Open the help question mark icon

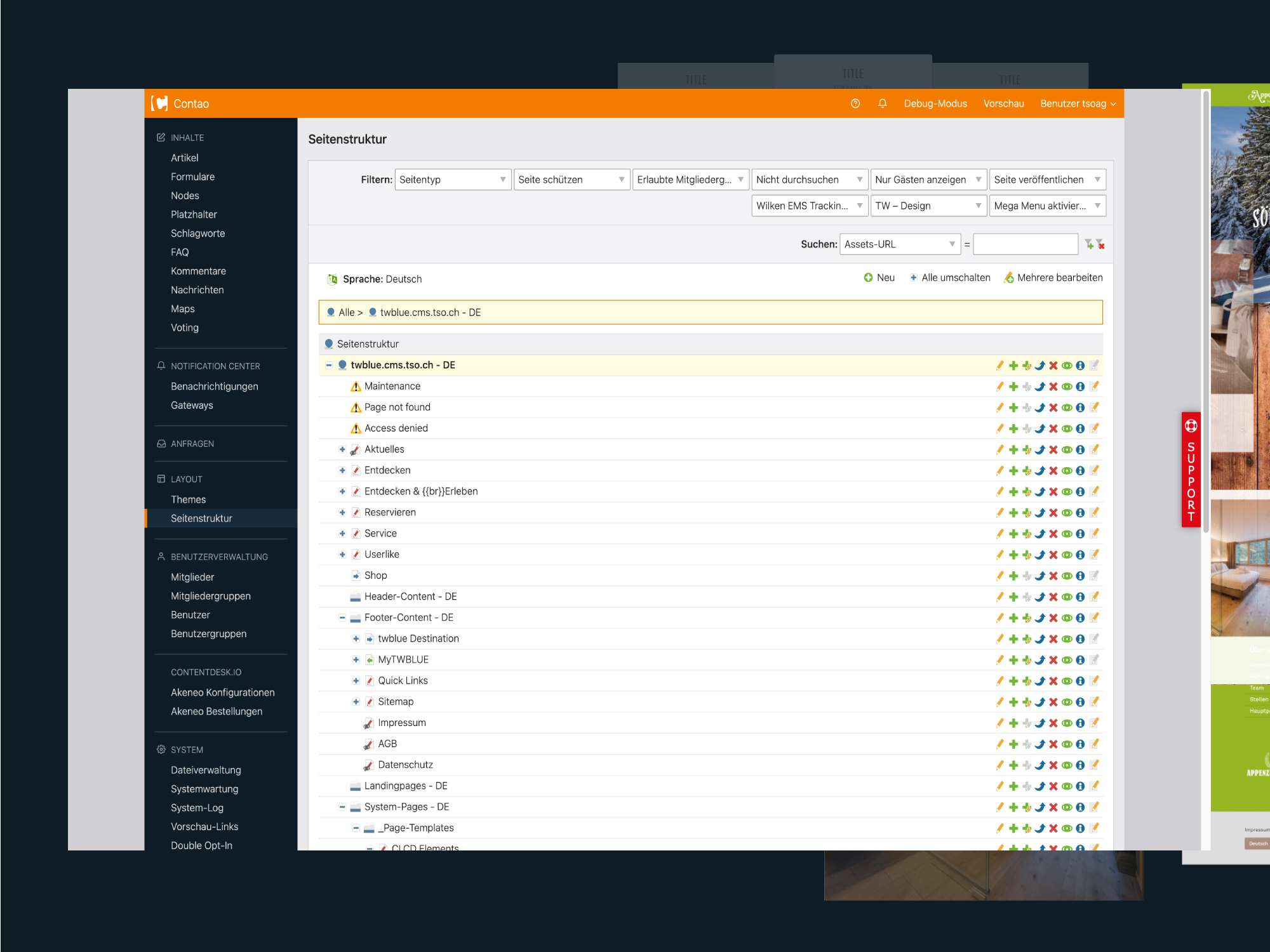pyautogui.click(x=855, y=103)
